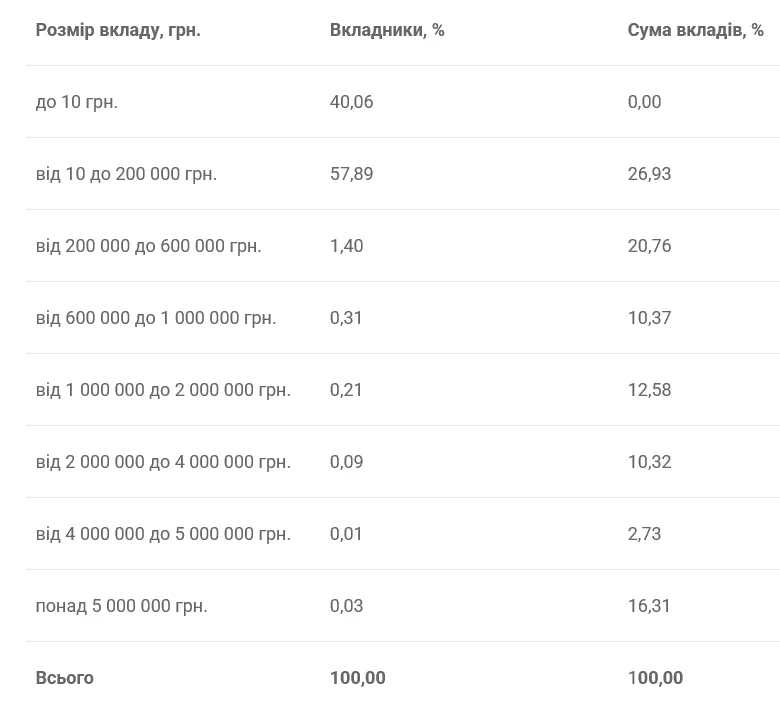This screenshot has height=704, width=780.
Task: Click 'від 4 000 000 до 5 000 000 грн.' label
Action: 163,534
